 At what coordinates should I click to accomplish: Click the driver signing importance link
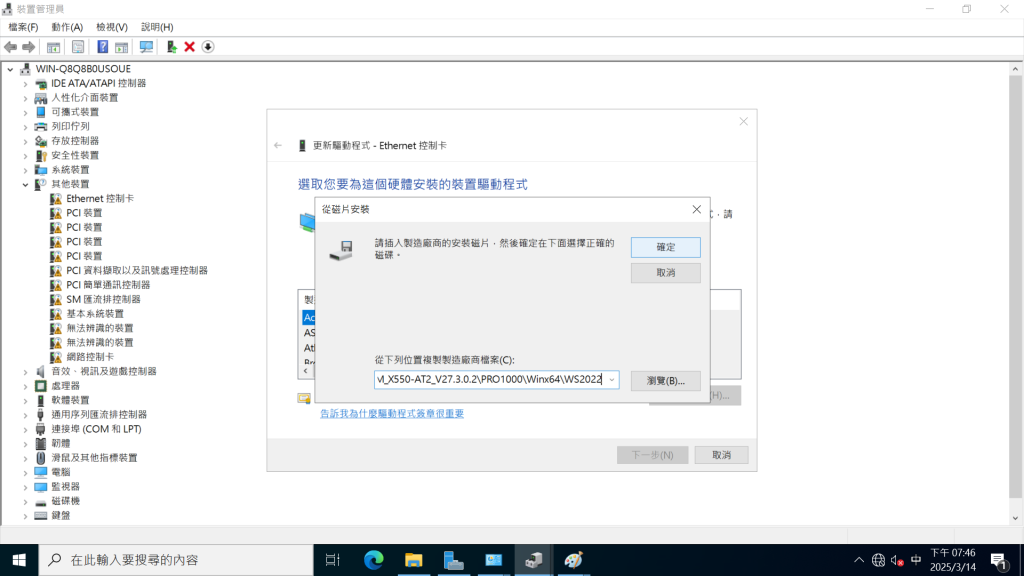(x=391, y=413)
